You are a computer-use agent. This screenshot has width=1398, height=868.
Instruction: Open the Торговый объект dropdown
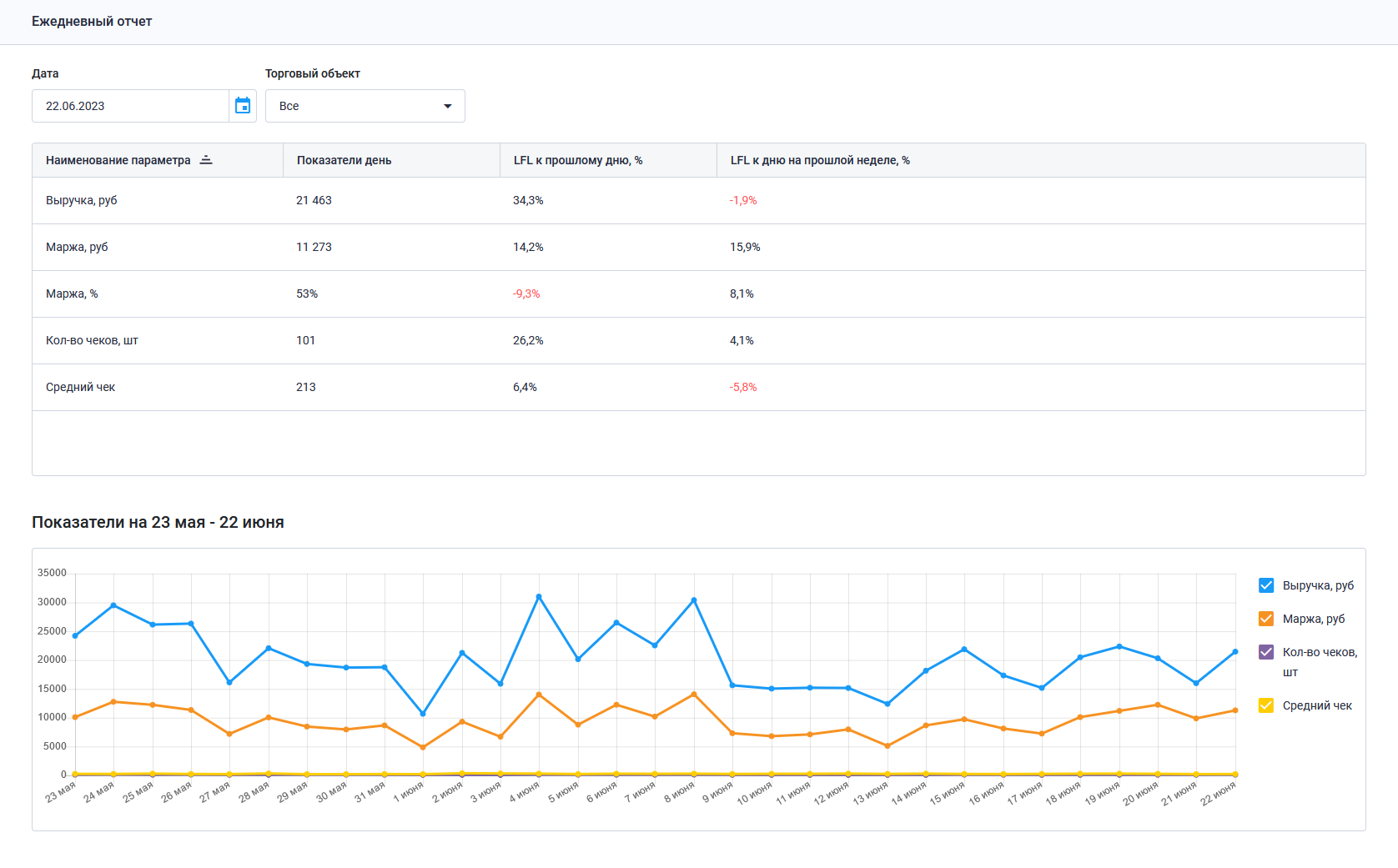point(365,106)
